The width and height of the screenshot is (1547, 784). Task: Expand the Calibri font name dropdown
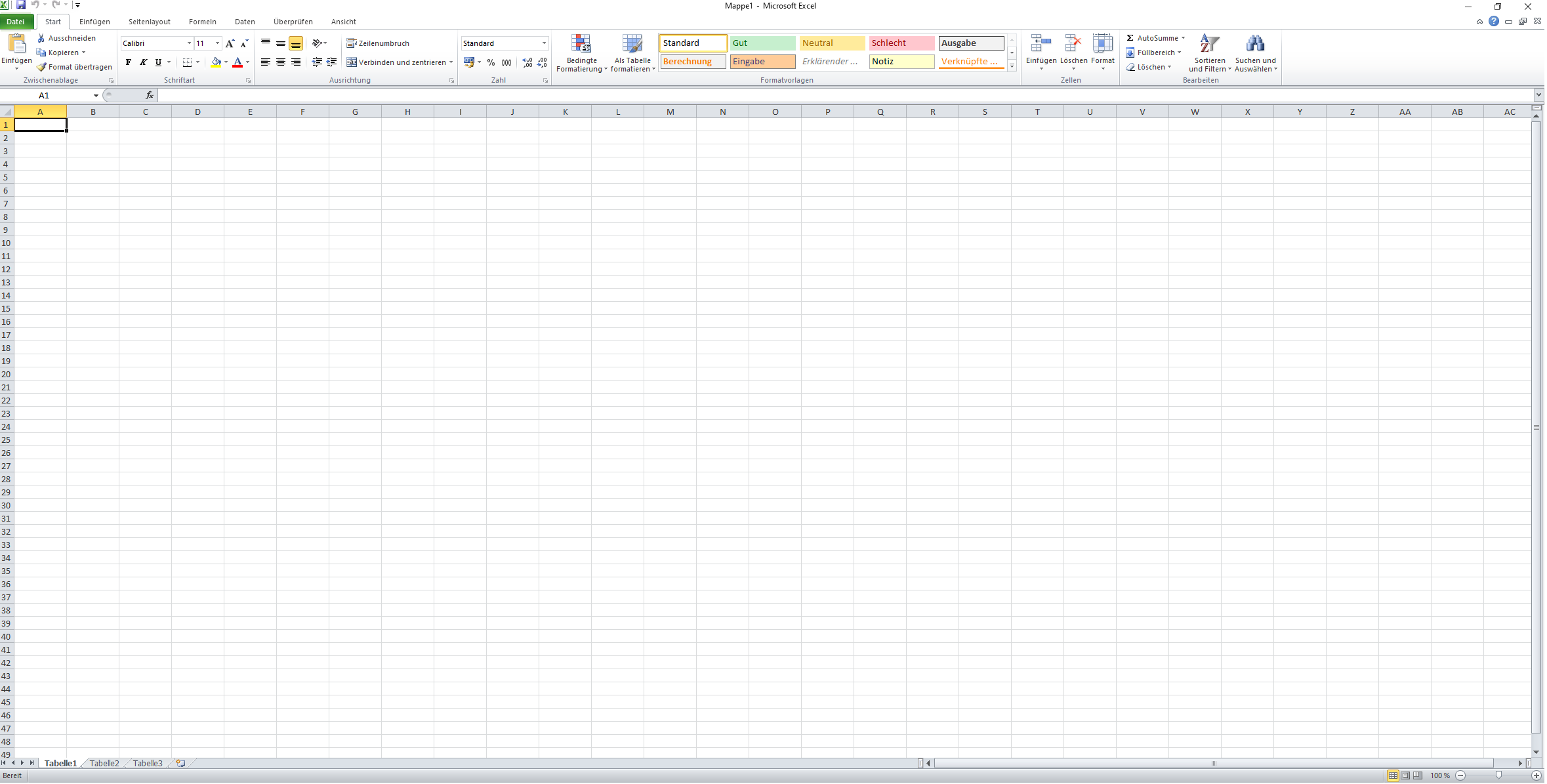[189, 43]
